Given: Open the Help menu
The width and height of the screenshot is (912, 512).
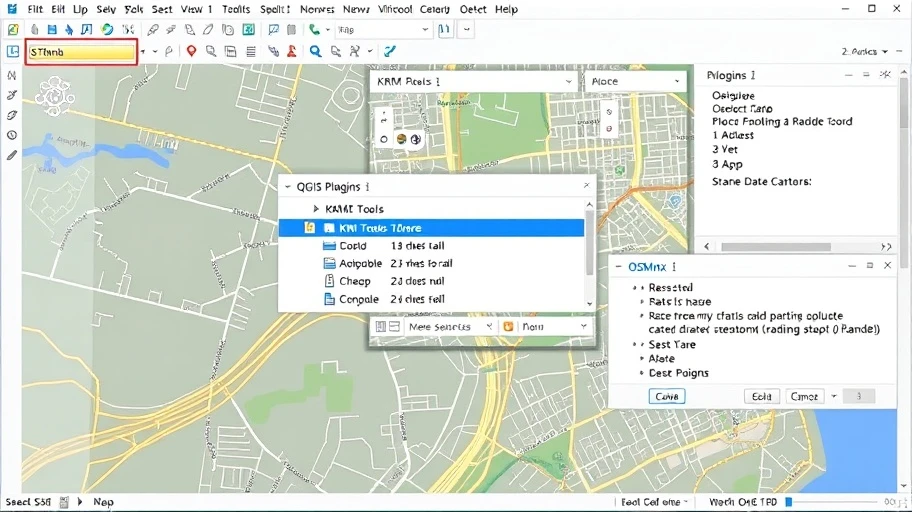Looking at the screenshot, I should [x=506, y=9].
